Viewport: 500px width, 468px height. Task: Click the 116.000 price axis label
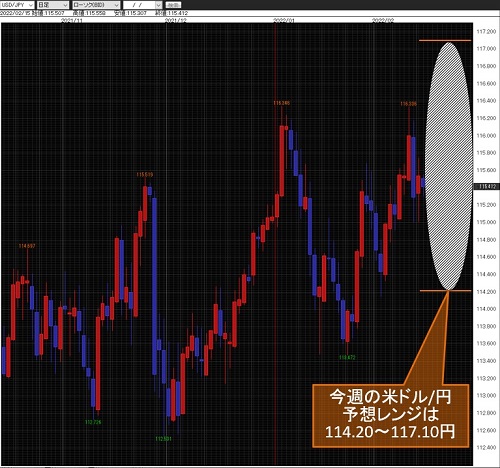[486, 136]
